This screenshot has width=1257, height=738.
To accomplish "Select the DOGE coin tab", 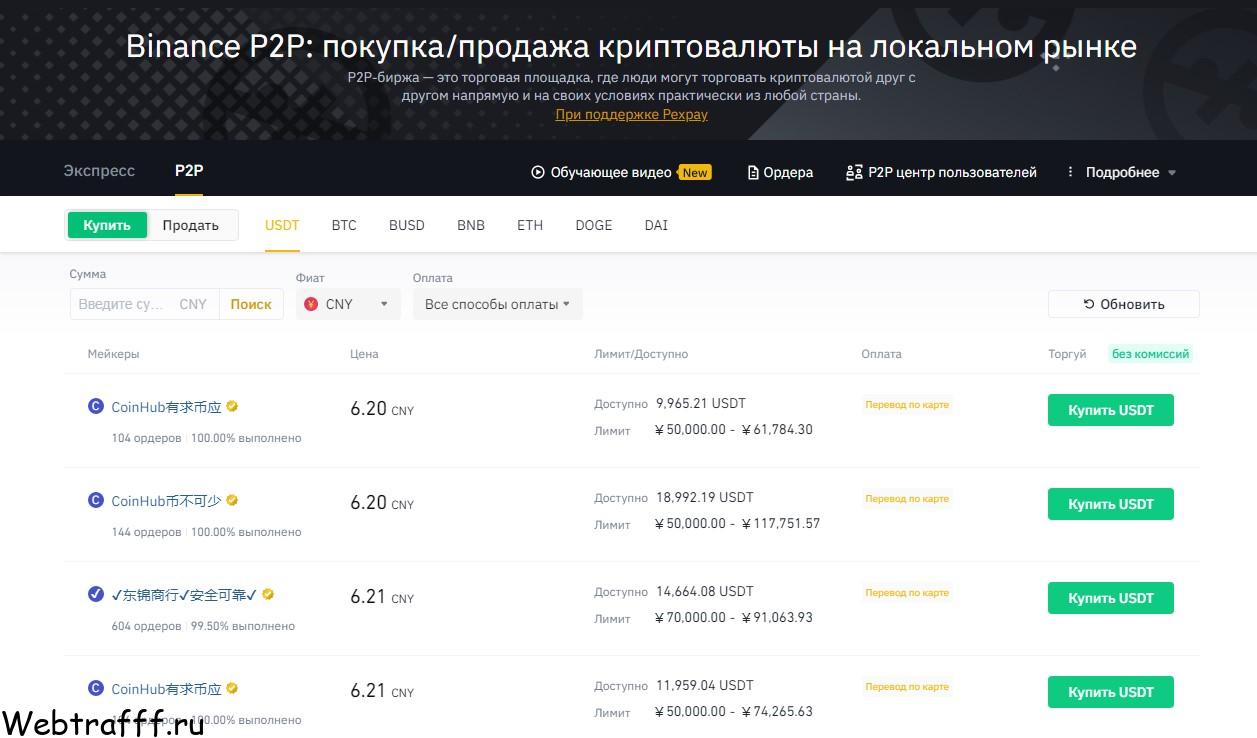I will coord(594,225).
